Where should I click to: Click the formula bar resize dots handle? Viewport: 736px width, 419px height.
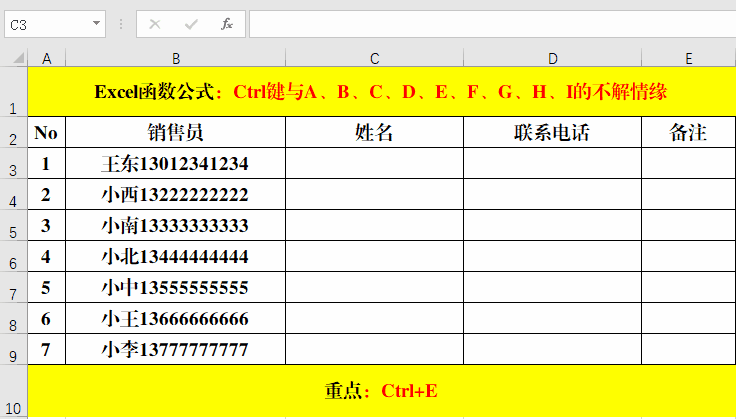click(x=121, y=24)
